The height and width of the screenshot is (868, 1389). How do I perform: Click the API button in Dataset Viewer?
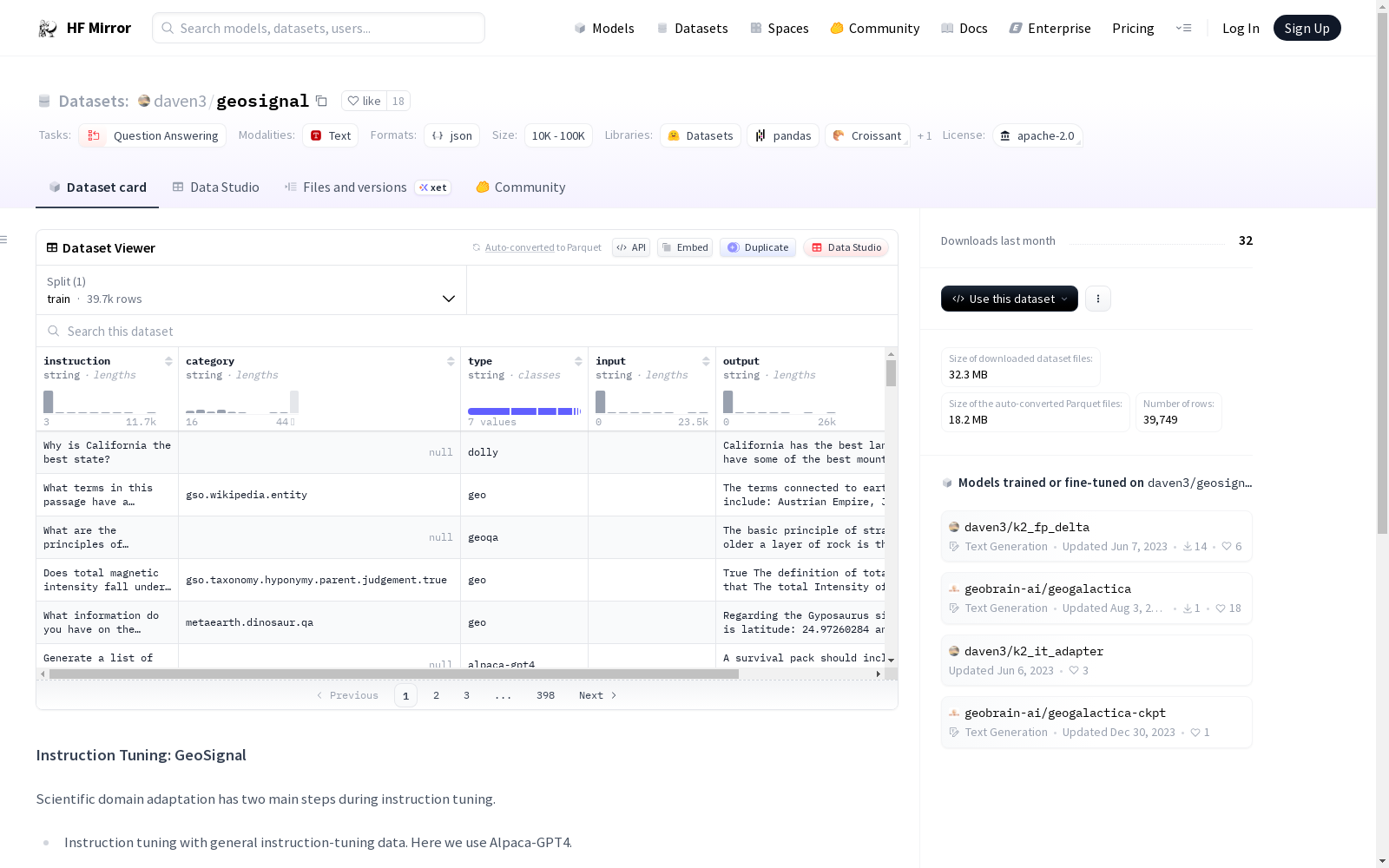pyautogui.click(x=630, y=247)
